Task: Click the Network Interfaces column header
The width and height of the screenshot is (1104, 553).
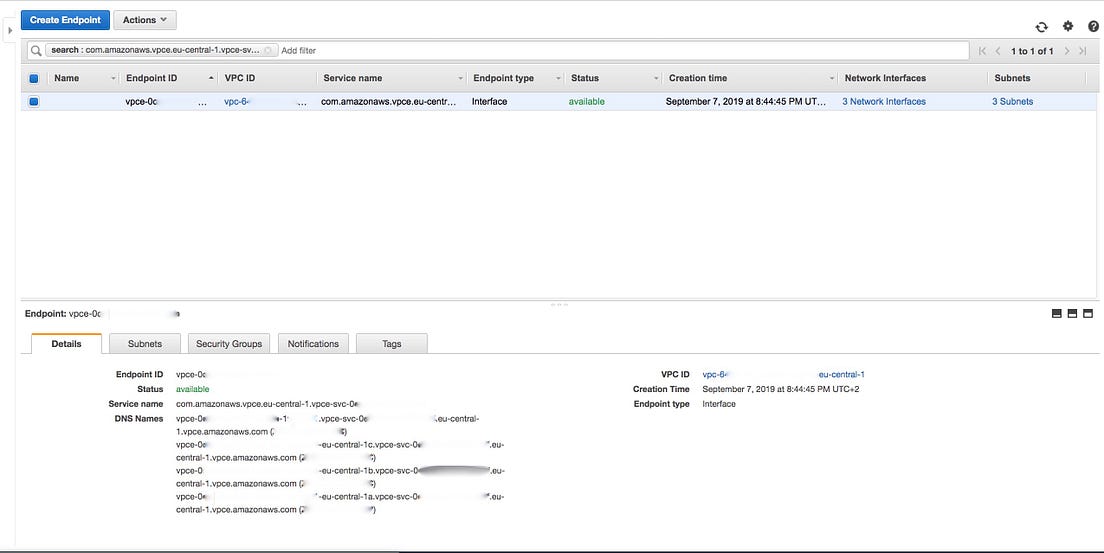Action: (885, 78)
